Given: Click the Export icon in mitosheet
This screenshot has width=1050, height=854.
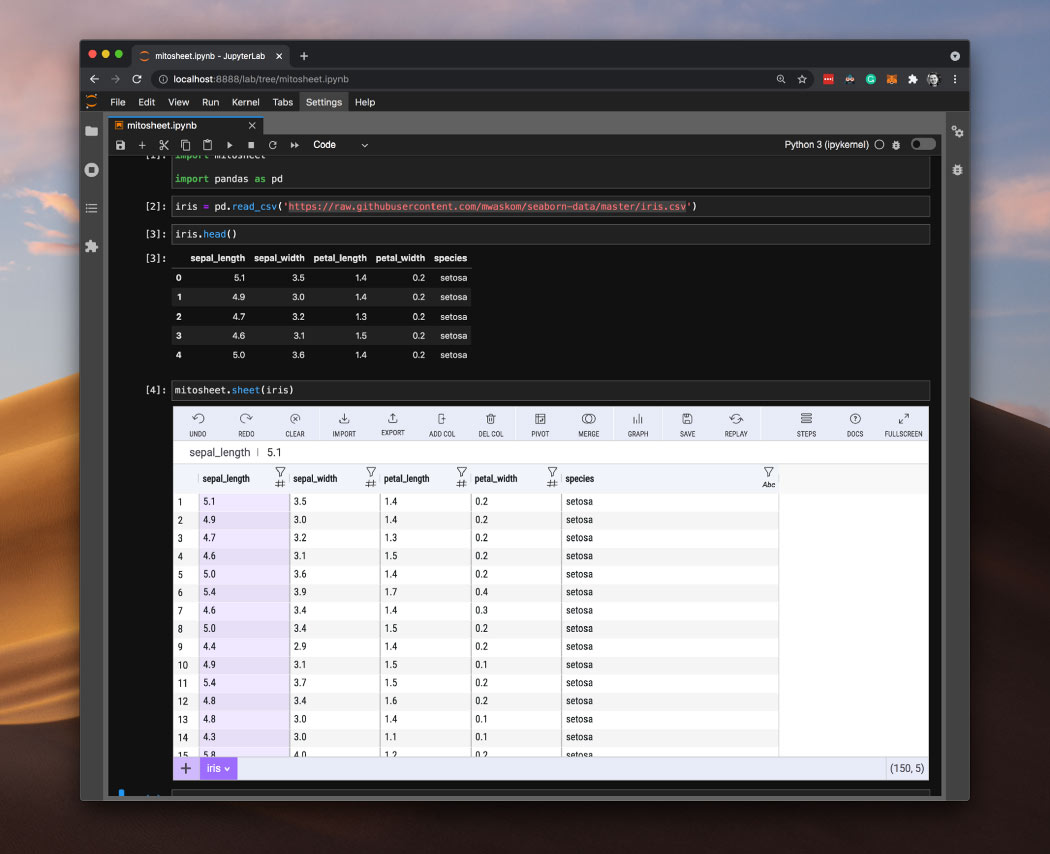Looking at the screenshot, I should click(393, 420).
